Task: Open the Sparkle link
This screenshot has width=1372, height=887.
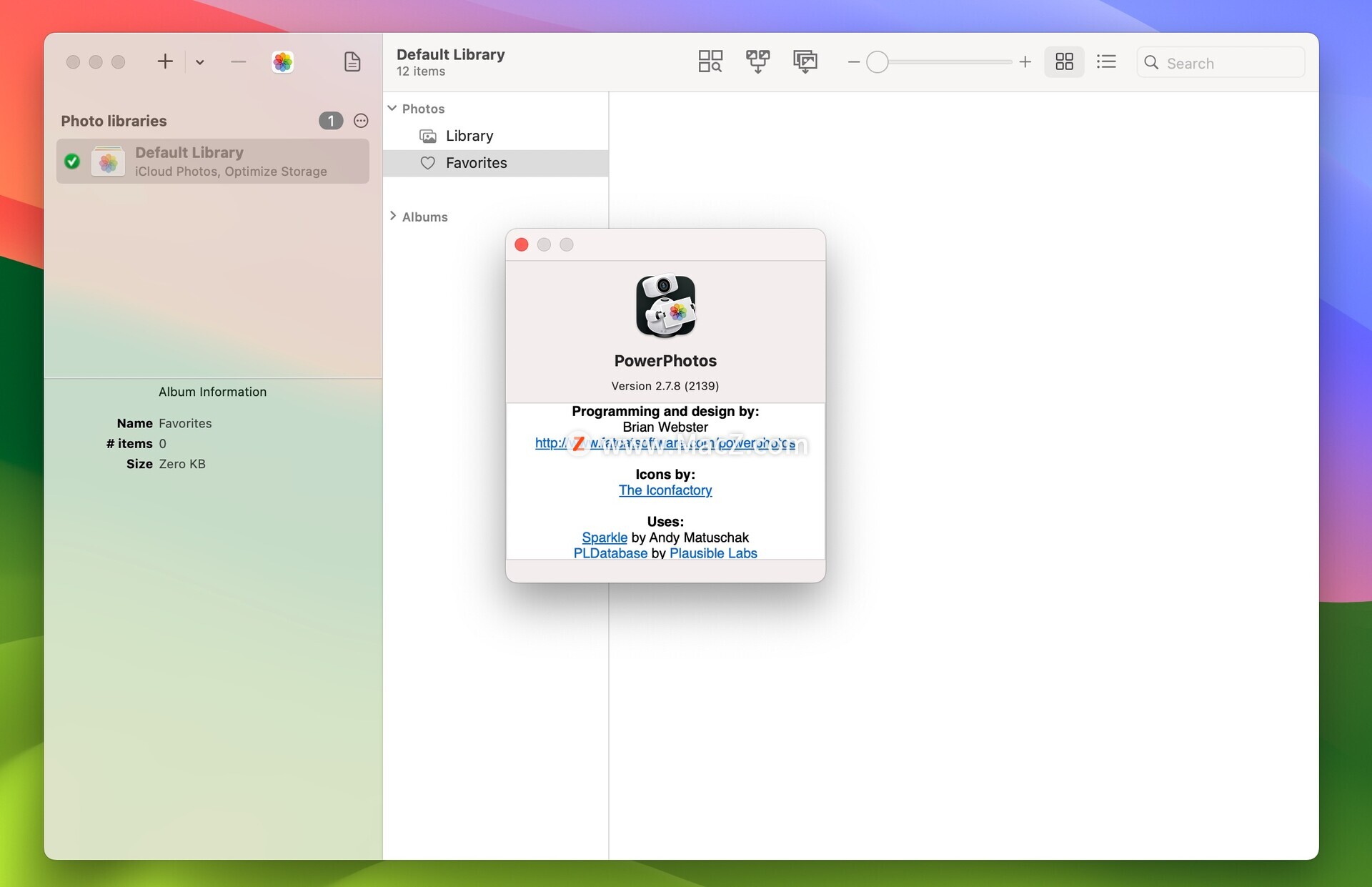Action: point(605,537)
